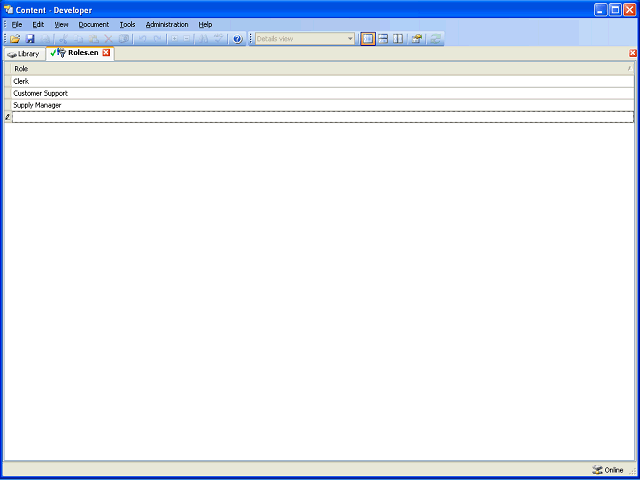Viewport: 640px width, 480px height.
Task: Click the row selector beside Supply Manager
Action: point(8,105)
